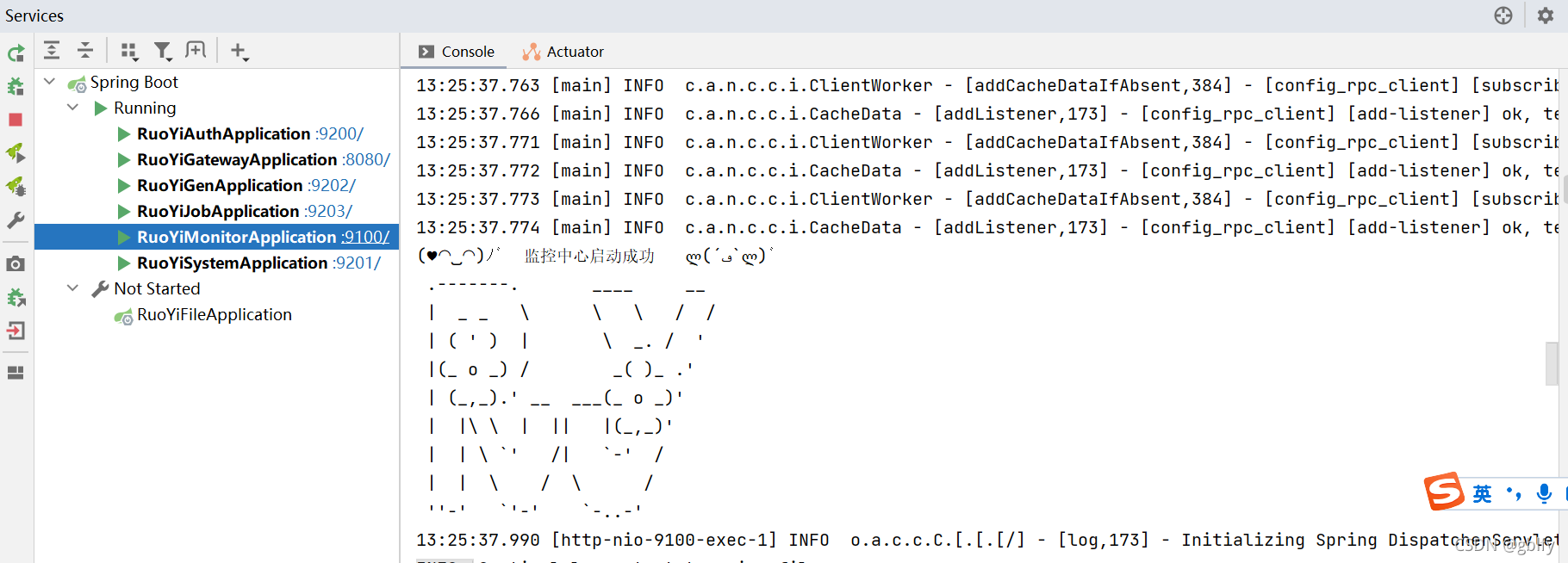
Task: Take a thread dump with the camera icon
Action: [16, 264]
